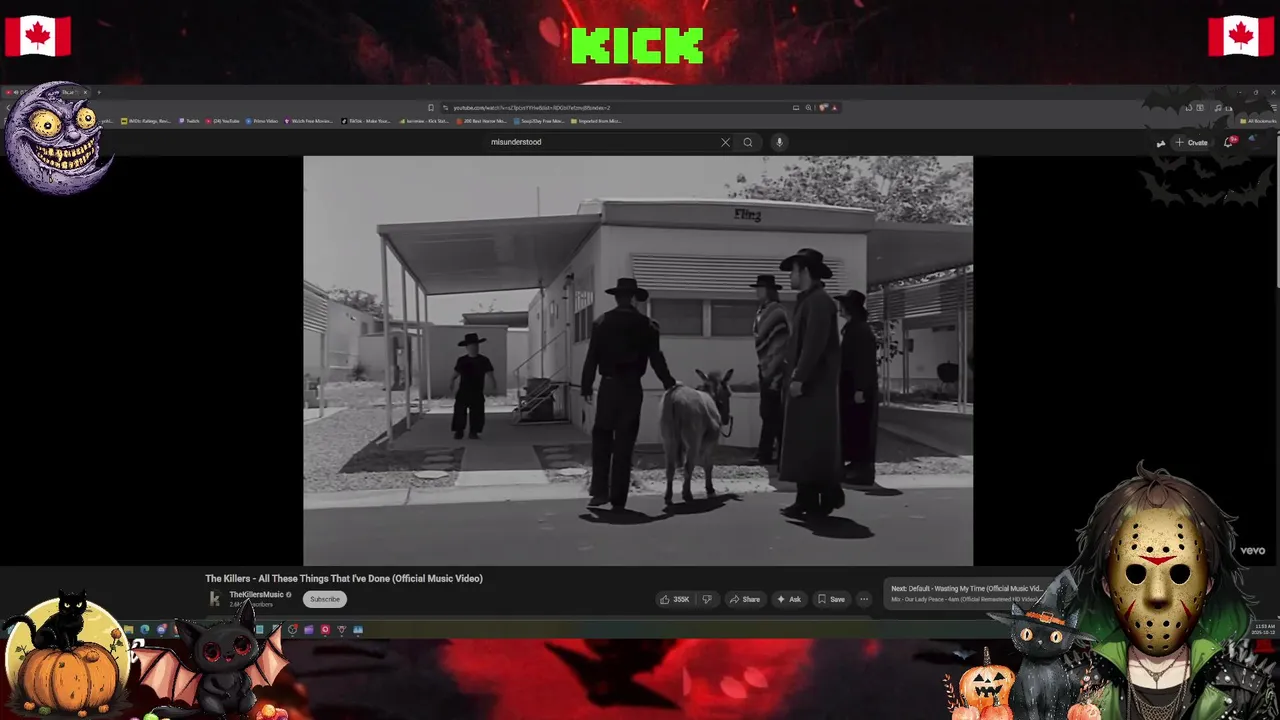
Task: Open the Ask button under the video
Action: pyautogui.click(x=788, y=599)
